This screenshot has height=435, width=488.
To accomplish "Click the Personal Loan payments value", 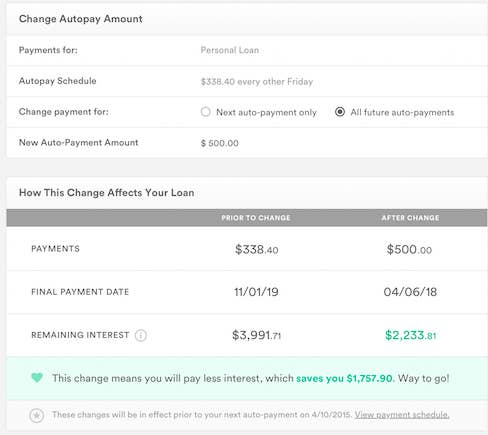I will (230, 50).
